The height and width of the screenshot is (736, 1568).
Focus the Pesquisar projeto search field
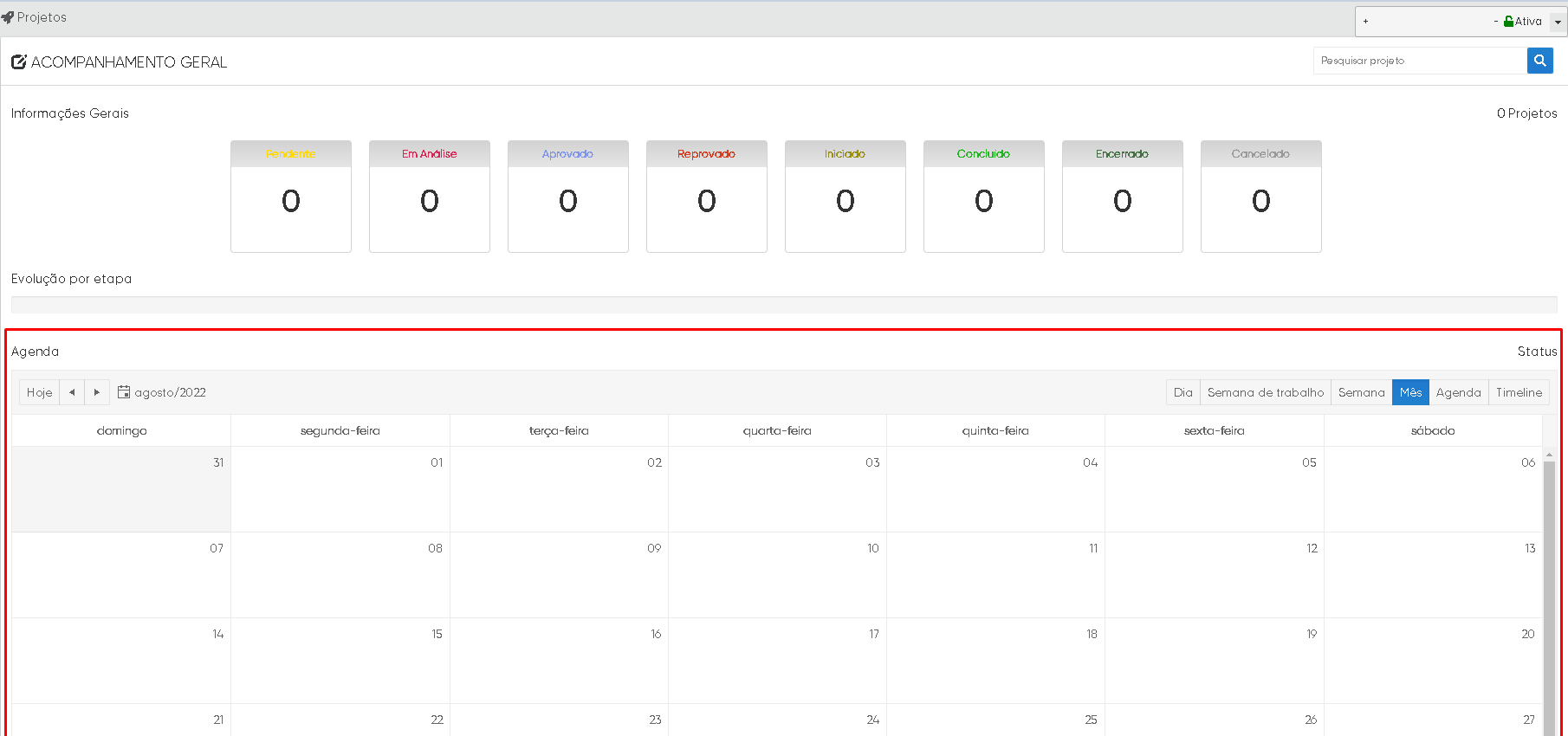(1420, 61)
